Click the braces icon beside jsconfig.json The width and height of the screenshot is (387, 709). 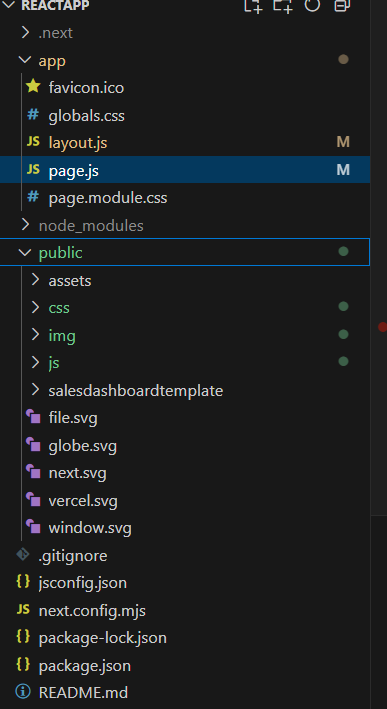click(23, 581)
